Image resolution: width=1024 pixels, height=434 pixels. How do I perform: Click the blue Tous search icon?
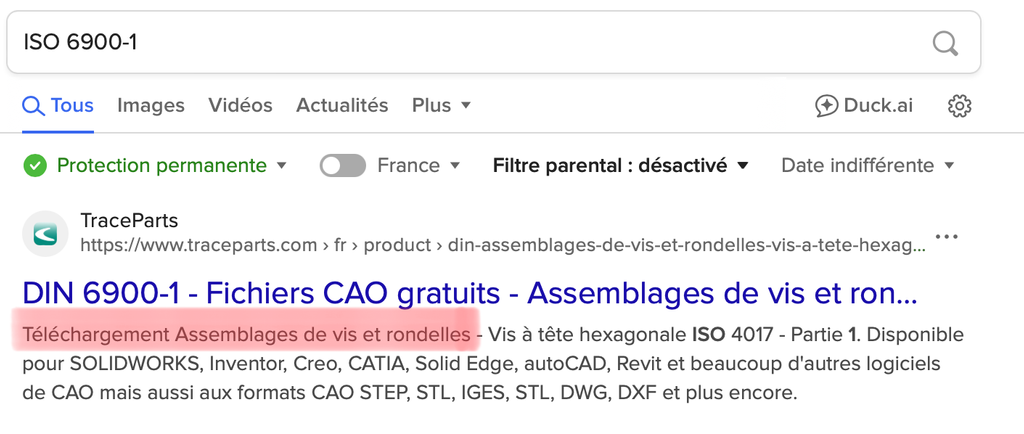tap(33, 106)
